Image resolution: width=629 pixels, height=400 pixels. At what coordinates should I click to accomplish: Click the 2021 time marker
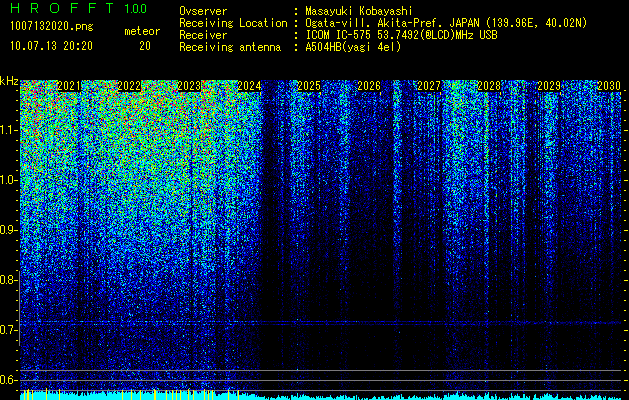[69, 86]
